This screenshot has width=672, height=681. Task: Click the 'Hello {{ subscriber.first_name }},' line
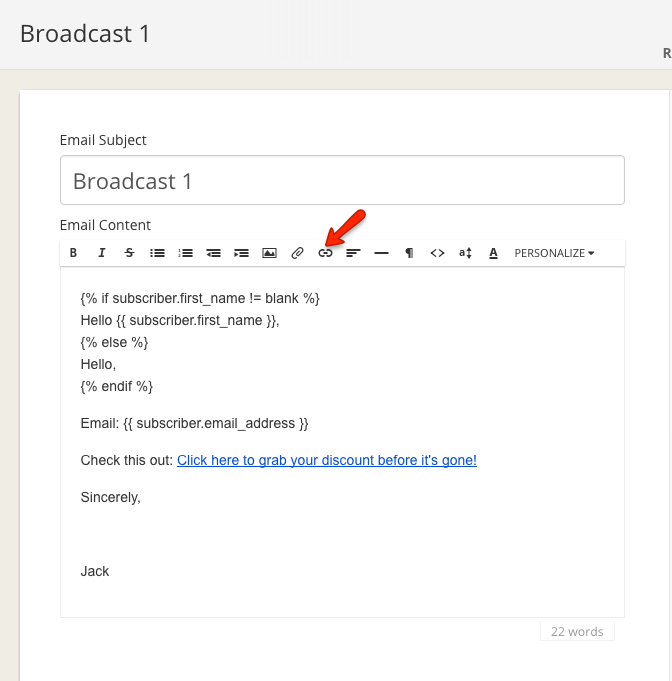coord(180,320)
